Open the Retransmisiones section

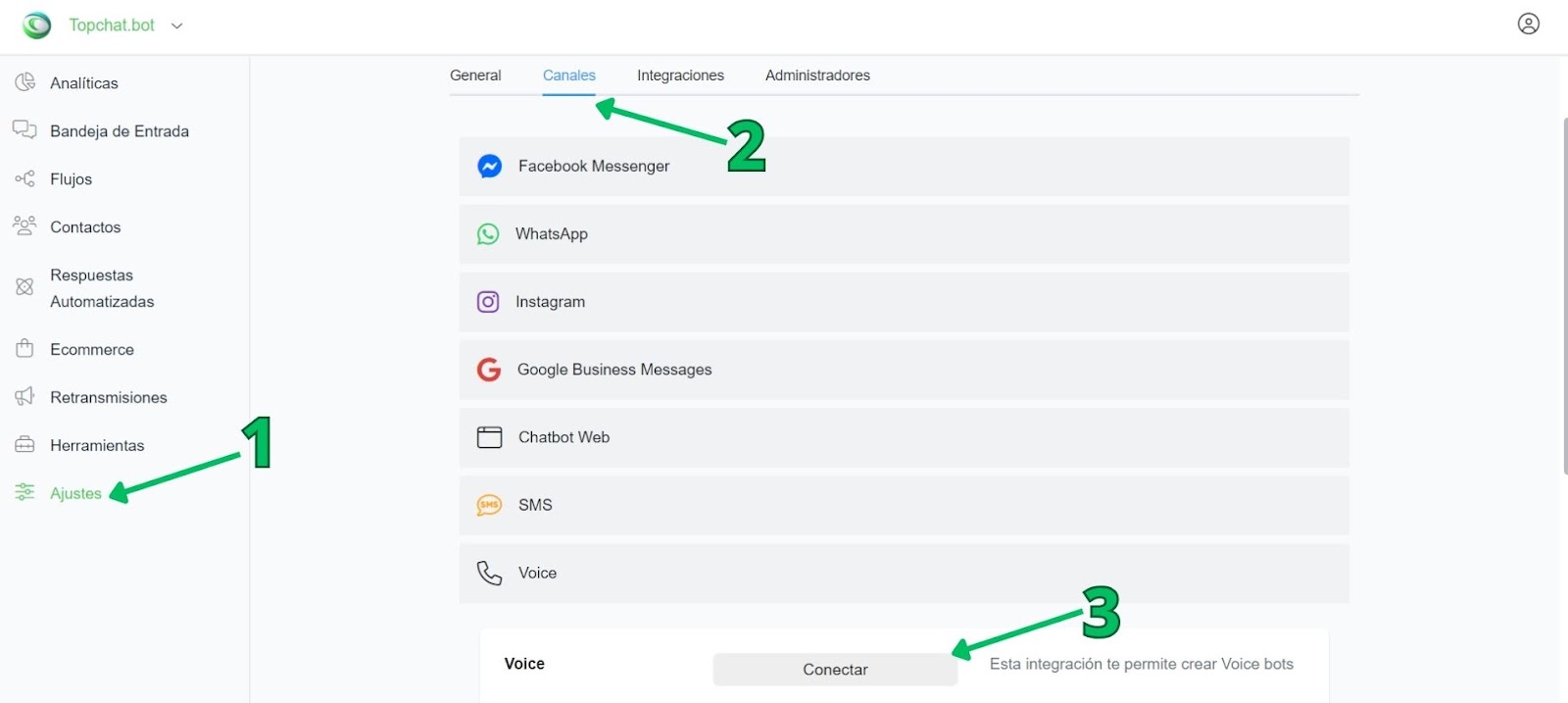coord(109,398)
